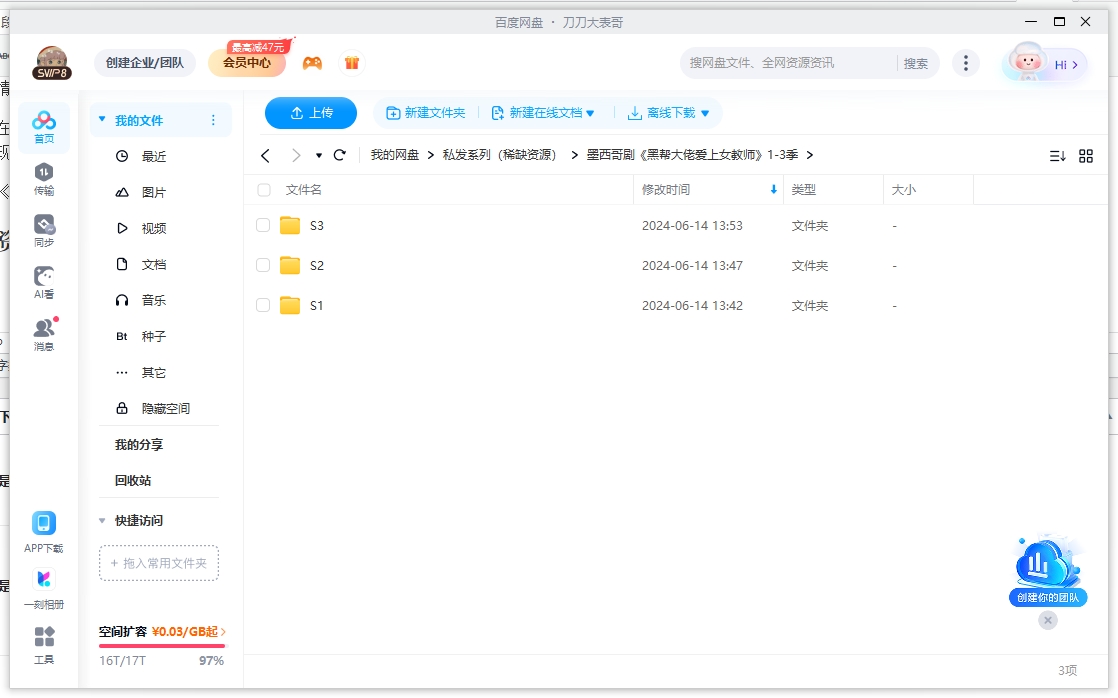
Task: Open the 工具 tools icon
Action: [x=43, y=638]
